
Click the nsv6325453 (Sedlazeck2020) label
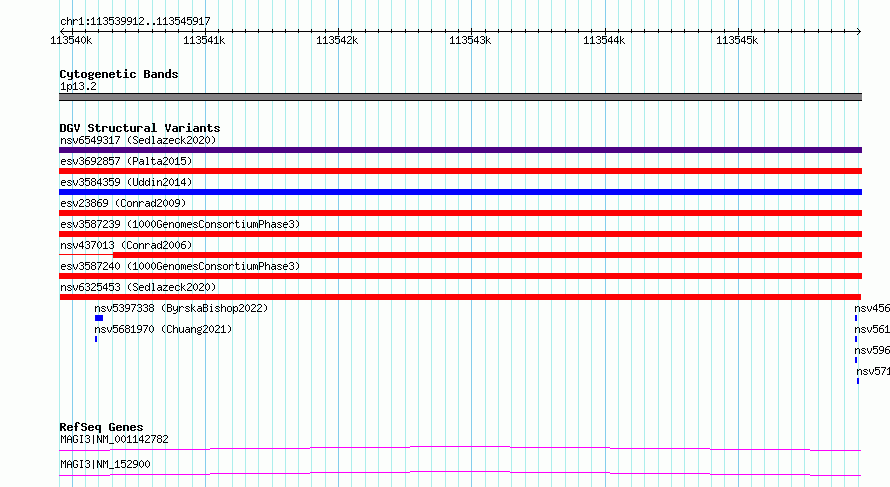(138, 287)
